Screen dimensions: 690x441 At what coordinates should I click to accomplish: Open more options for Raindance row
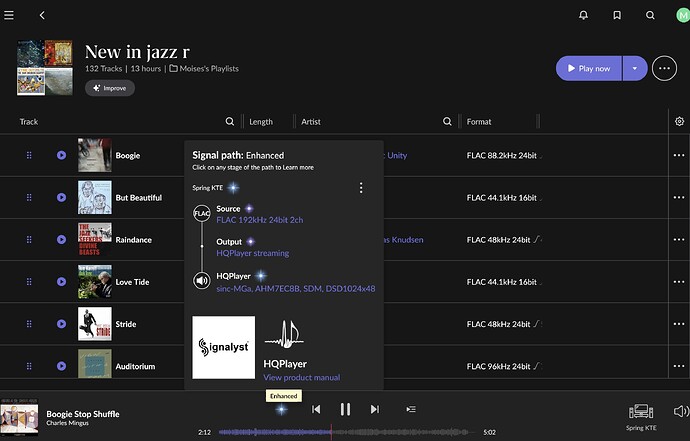[x=679, y=239]
